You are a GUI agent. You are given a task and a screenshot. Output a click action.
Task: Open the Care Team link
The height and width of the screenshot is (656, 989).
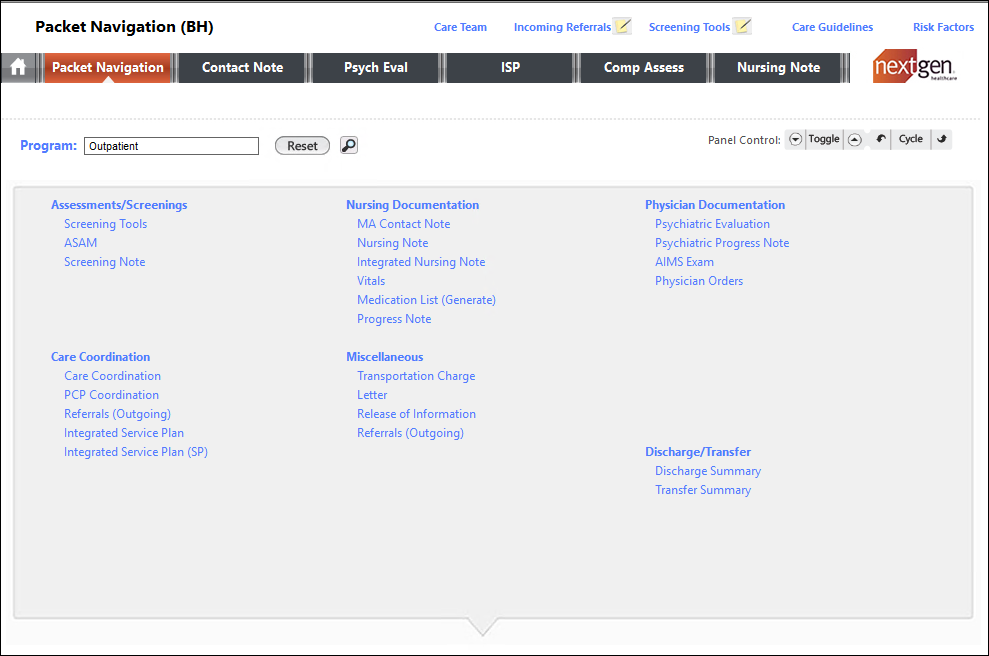(460, 27)
